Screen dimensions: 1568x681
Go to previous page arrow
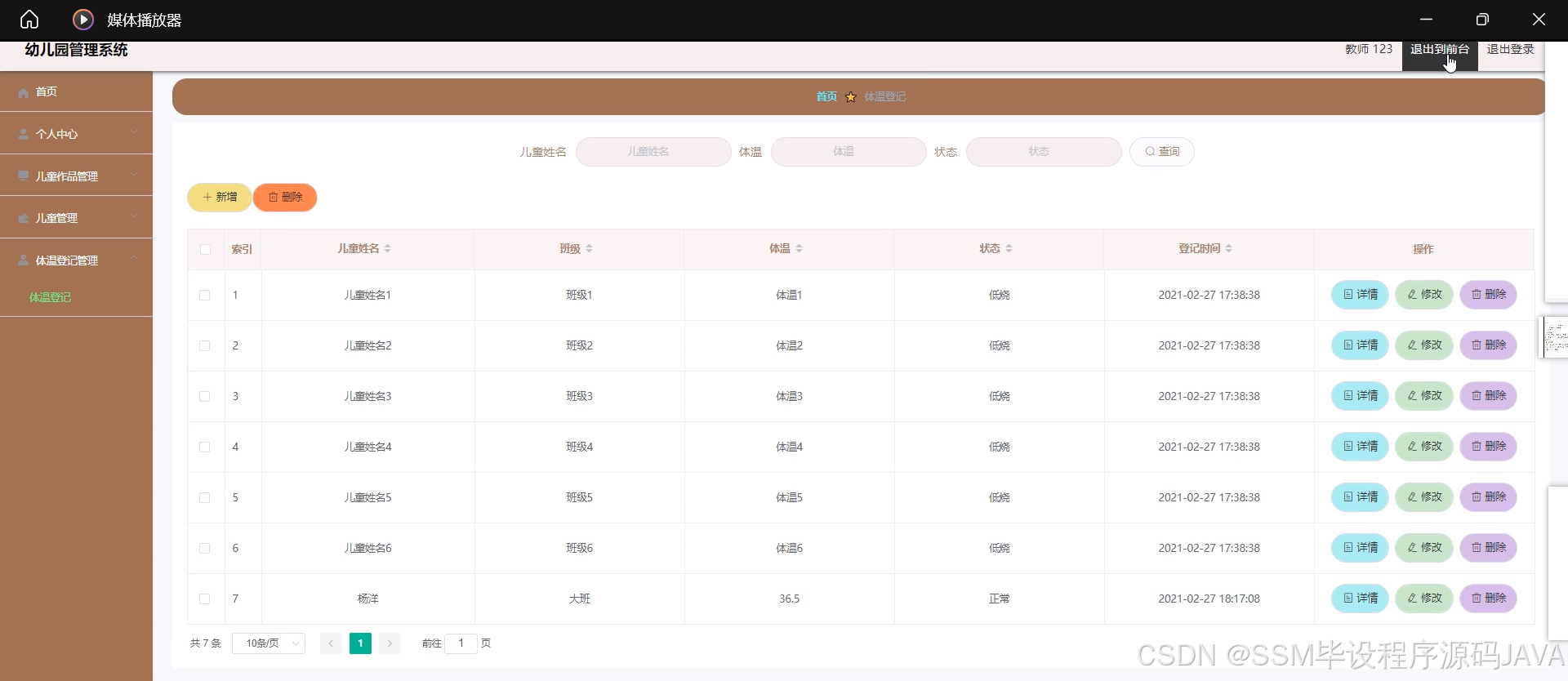pyautogui.click(x=331, y=643)
